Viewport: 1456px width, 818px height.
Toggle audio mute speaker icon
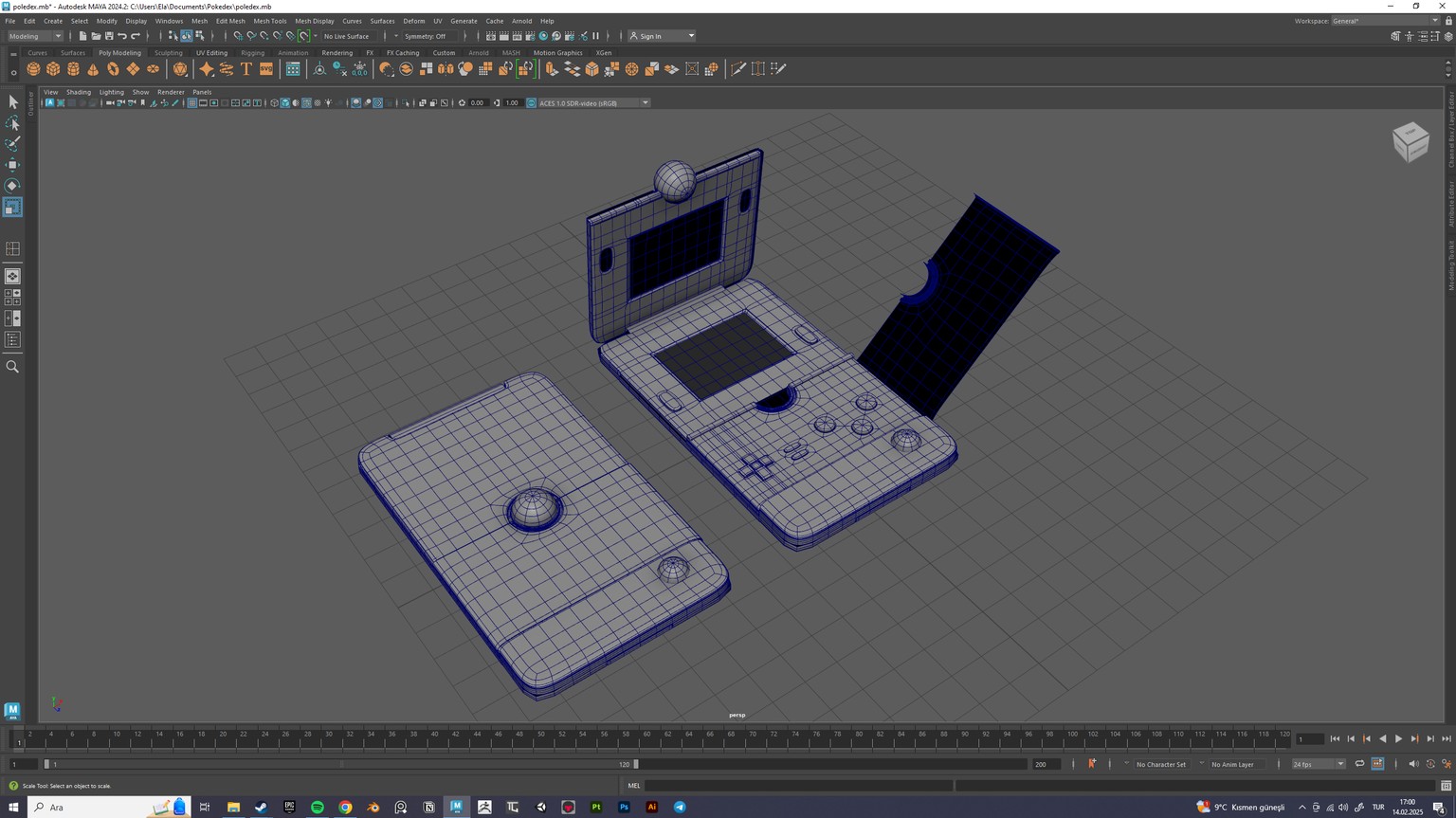(x=1413, y=764)
